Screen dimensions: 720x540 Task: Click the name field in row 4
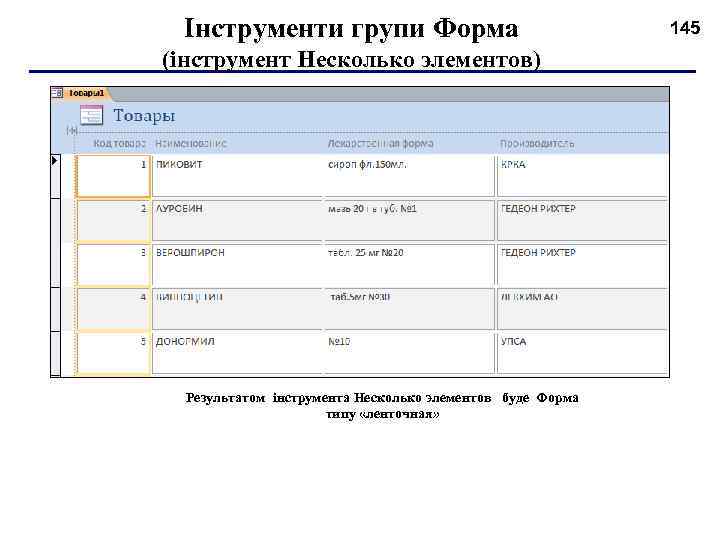click(238, 309)
